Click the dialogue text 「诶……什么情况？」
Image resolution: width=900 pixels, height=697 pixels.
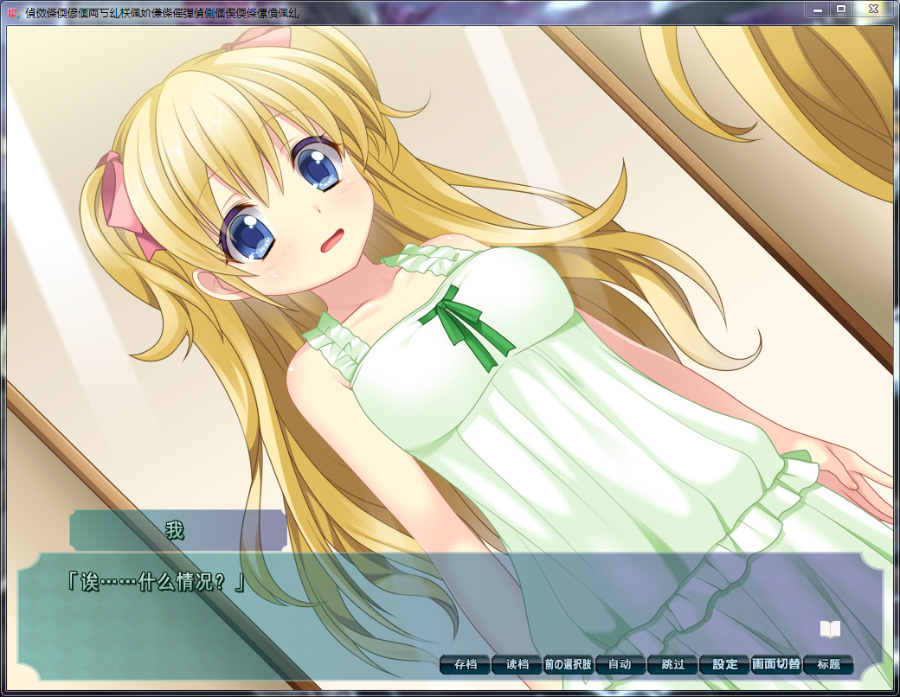pyautogui.click(x=156, y=583)
